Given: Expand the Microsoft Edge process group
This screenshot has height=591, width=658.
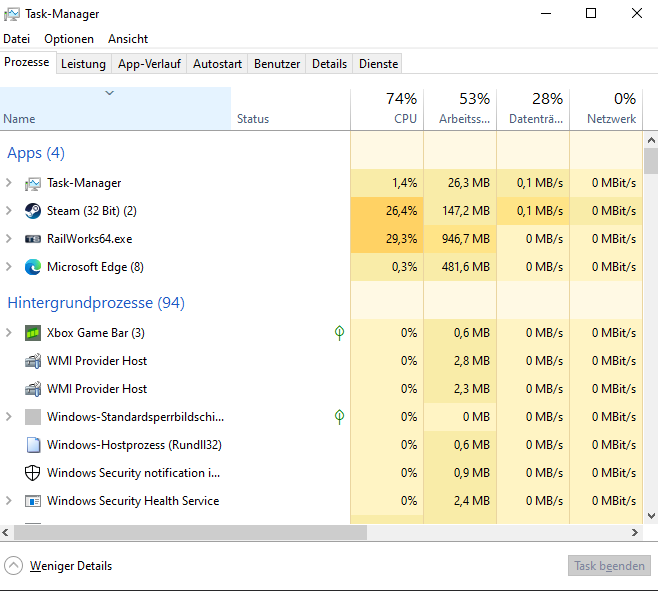Looking at the screenshot, I should click(x=9, y=267).
